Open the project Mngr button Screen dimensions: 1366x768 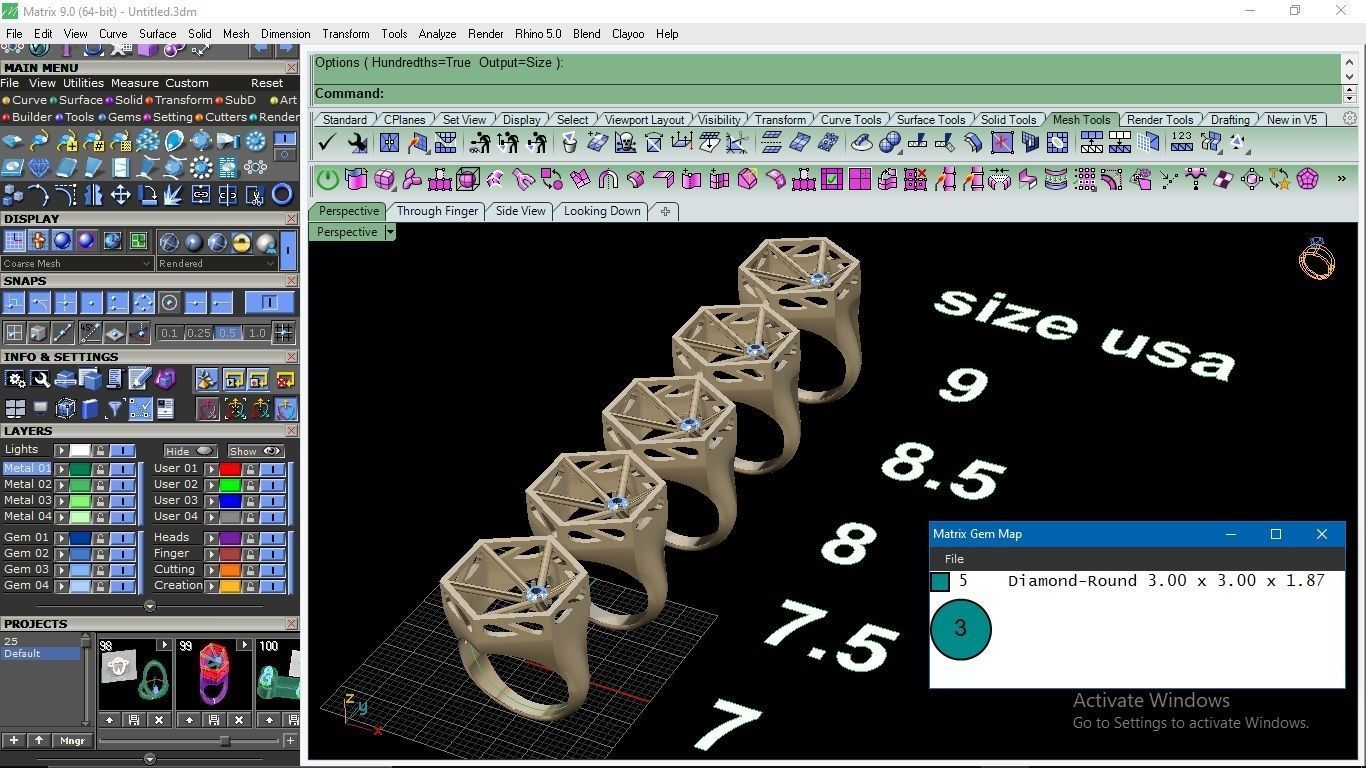point(72,741)
